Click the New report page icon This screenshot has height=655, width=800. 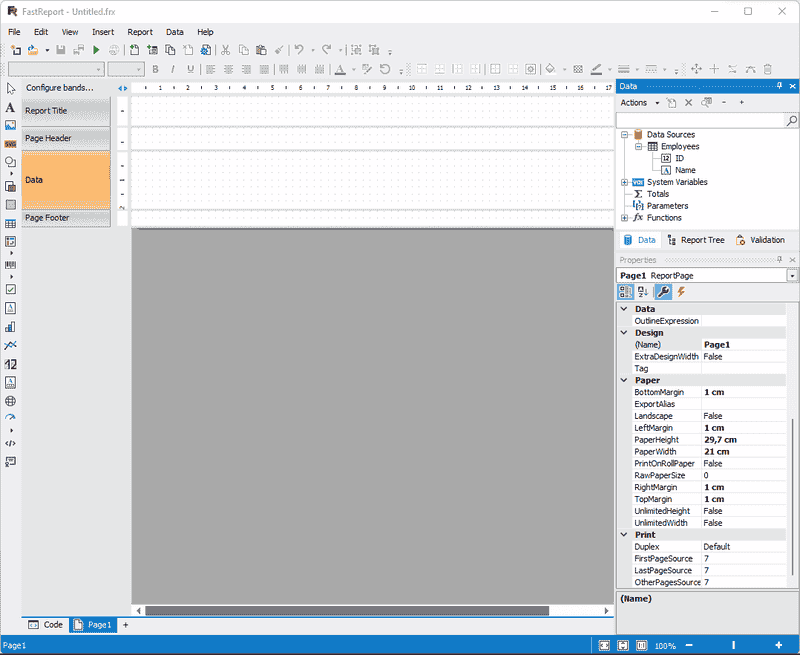click(x=134, y=50)
